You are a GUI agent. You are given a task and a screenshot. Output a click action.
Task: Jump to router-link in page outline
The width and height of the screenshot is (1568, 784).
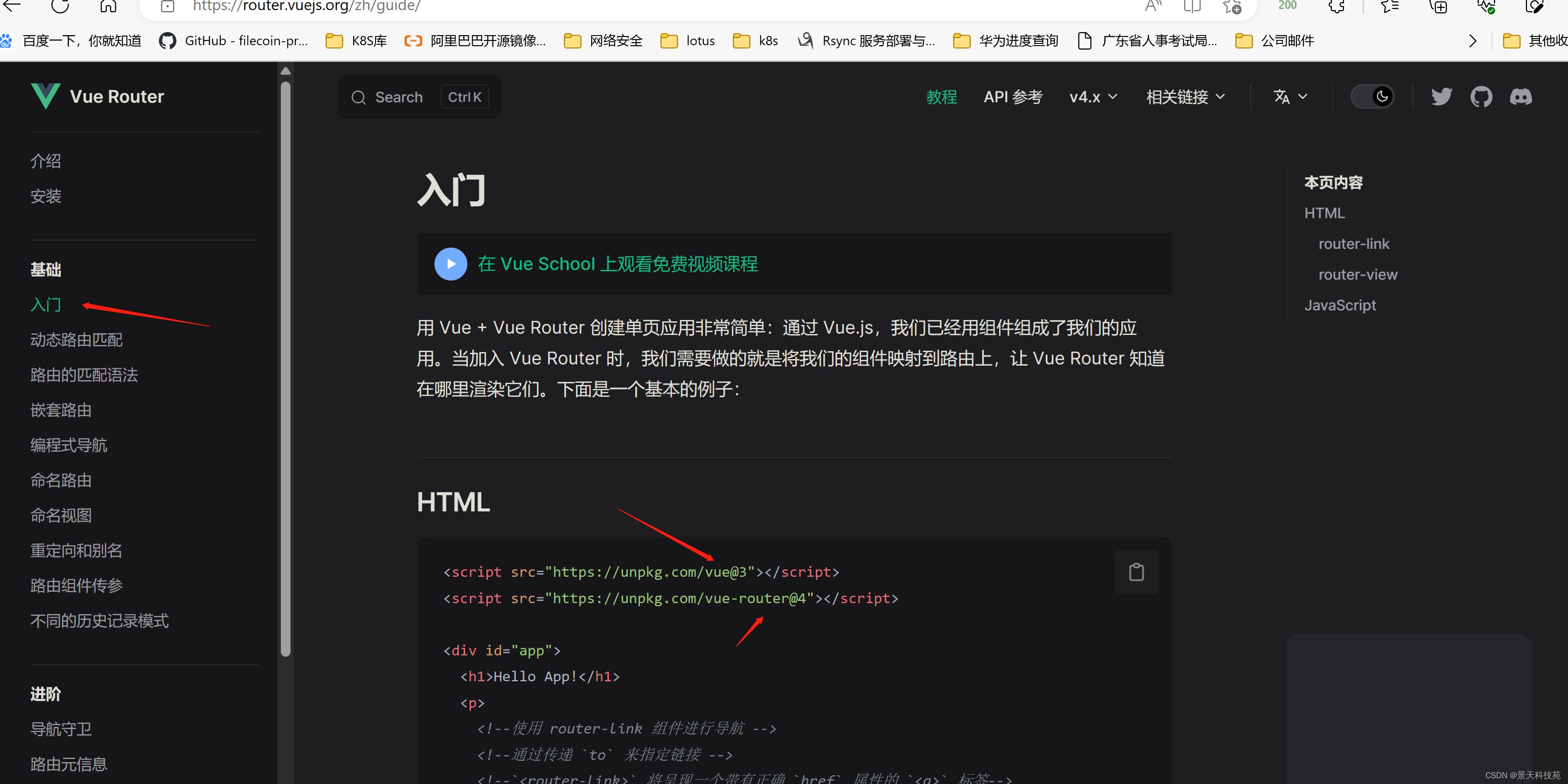click(x=1354, y=244)
